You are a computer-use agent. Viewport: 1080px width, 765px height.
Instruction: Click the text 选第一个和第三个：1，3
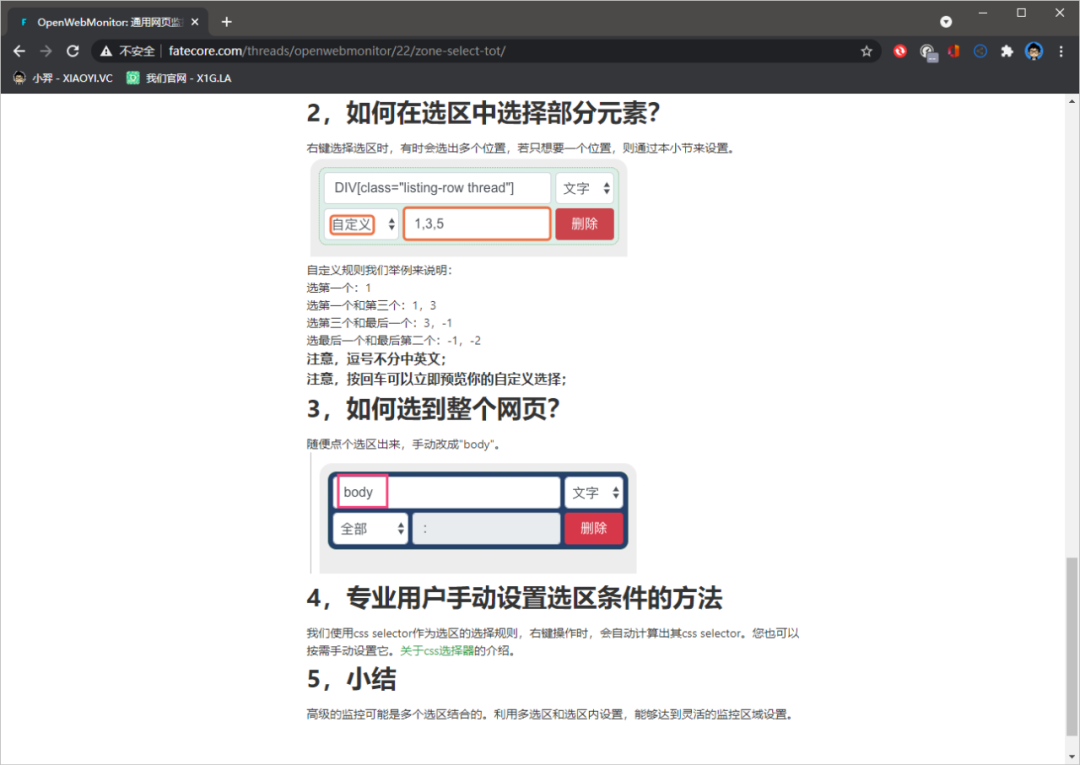point(371,305)
